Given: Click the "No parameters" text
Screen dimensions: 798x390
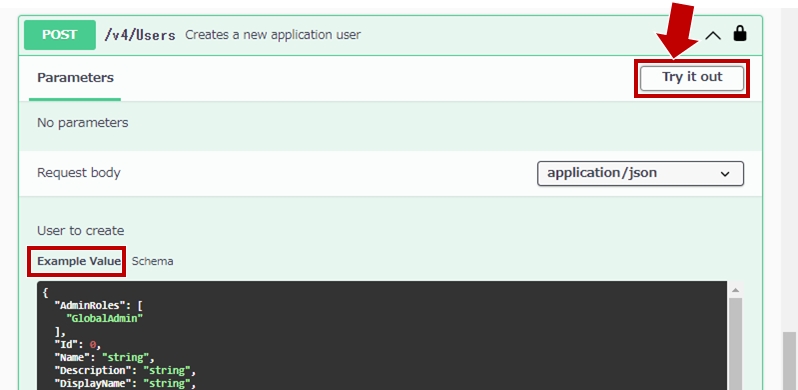Looking at the screenshot, I should [x=82, y=123].
